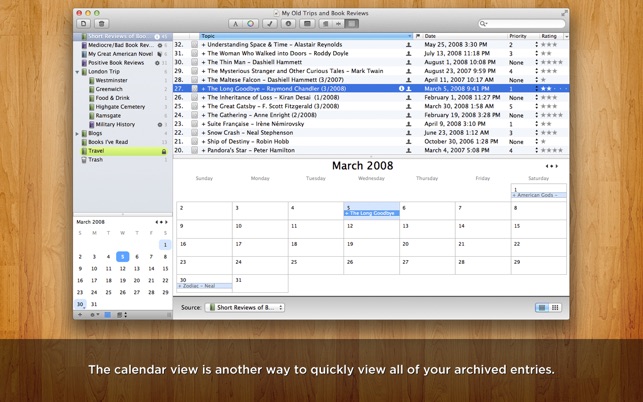Toggle checkbox for Snow Crash entry
The image size is (643, 402).
point(194,133)
